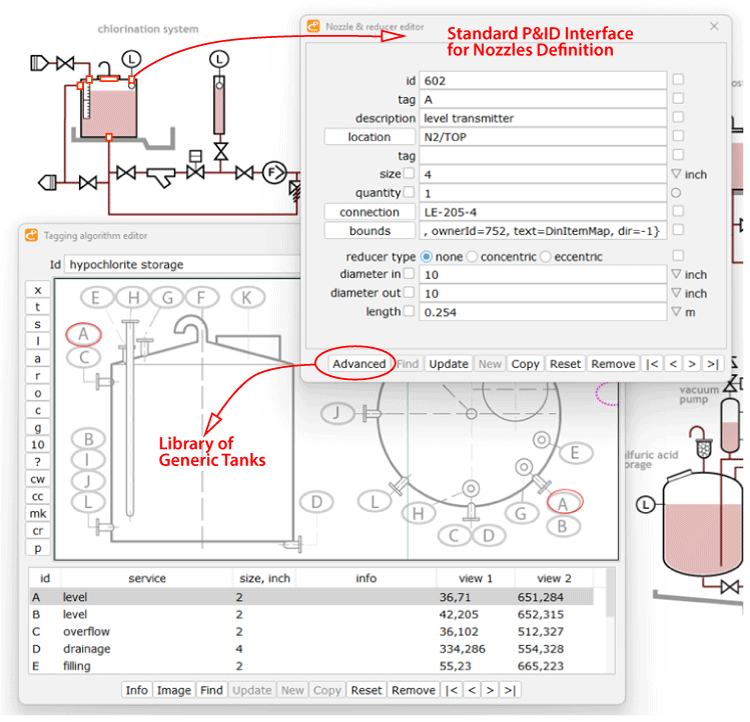The image size is (750, 722).
Task: Click Tagging algorithm editor window icon
Action: coord(32,236)
